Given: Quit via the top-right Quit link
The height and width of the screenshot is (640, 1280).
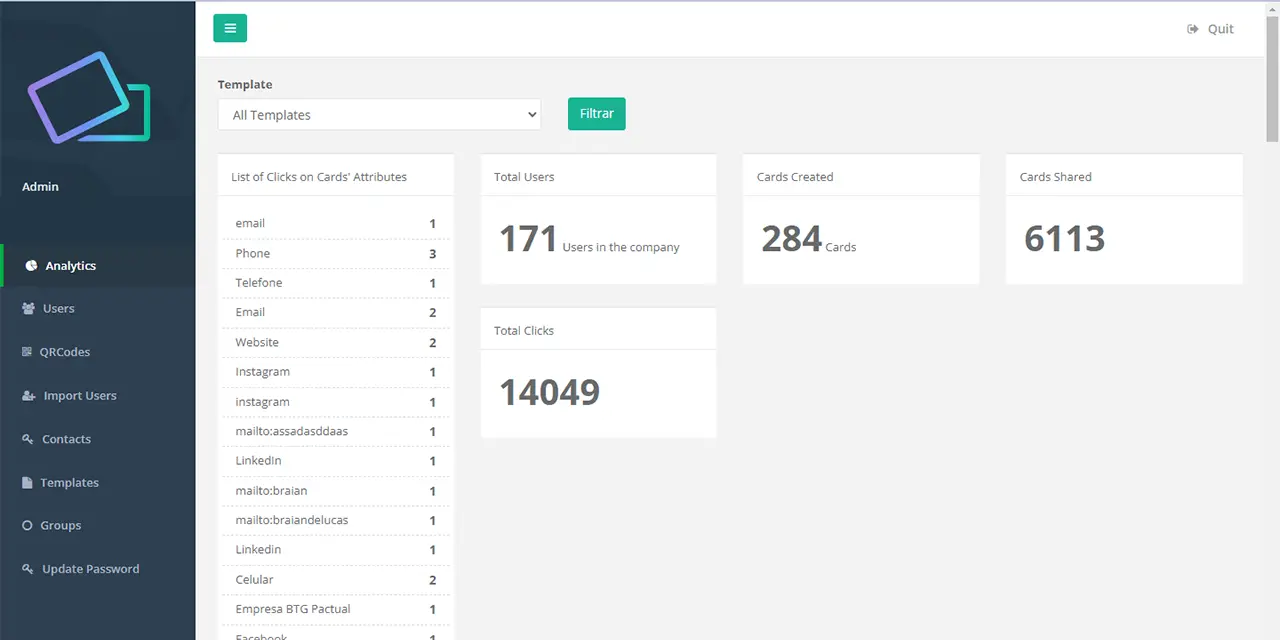Looking at the screenshot, I should pos(1211,29).
